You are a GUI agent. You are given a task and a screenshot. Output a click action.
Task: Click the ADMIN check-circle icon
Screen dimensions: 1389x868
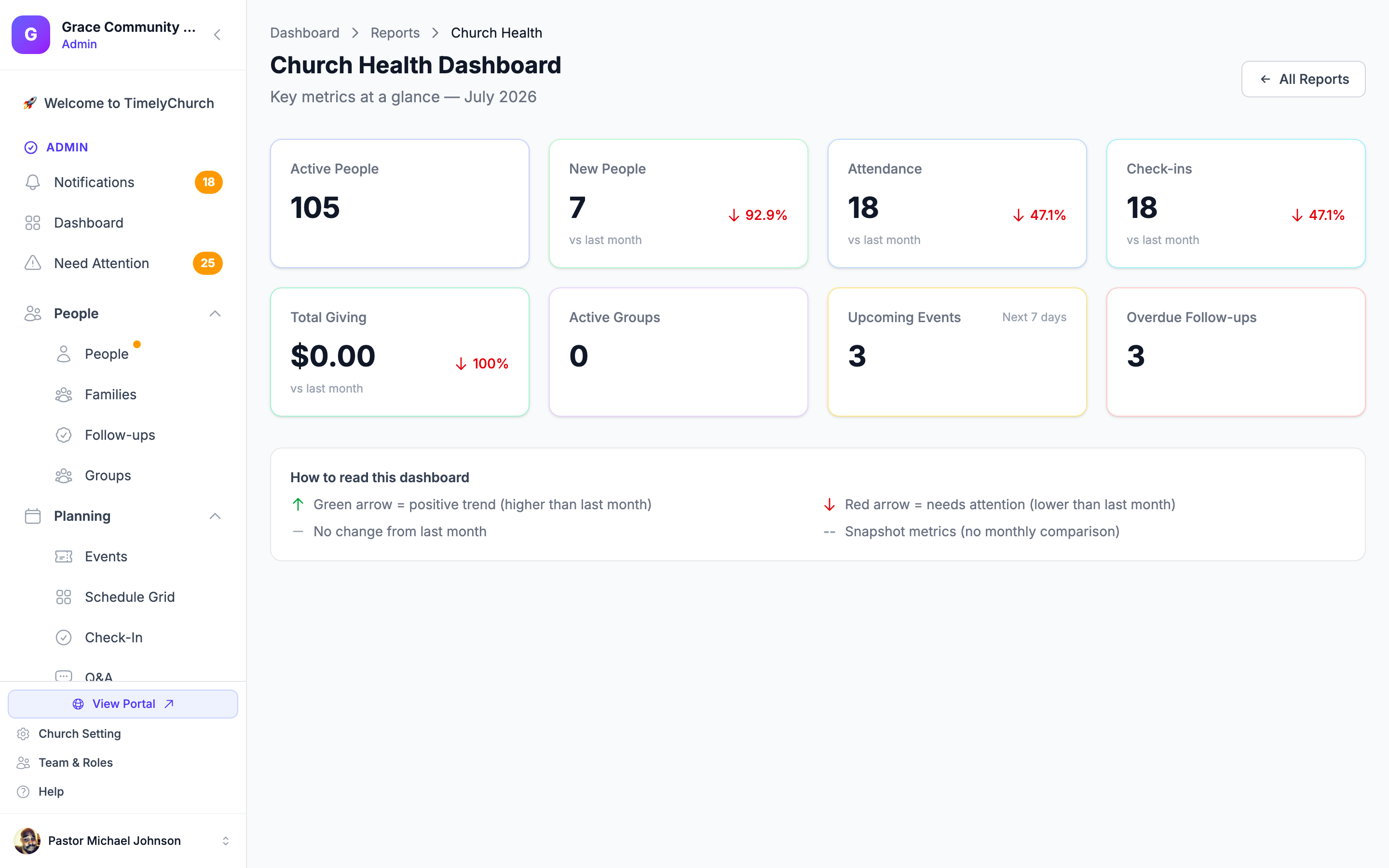31,148
